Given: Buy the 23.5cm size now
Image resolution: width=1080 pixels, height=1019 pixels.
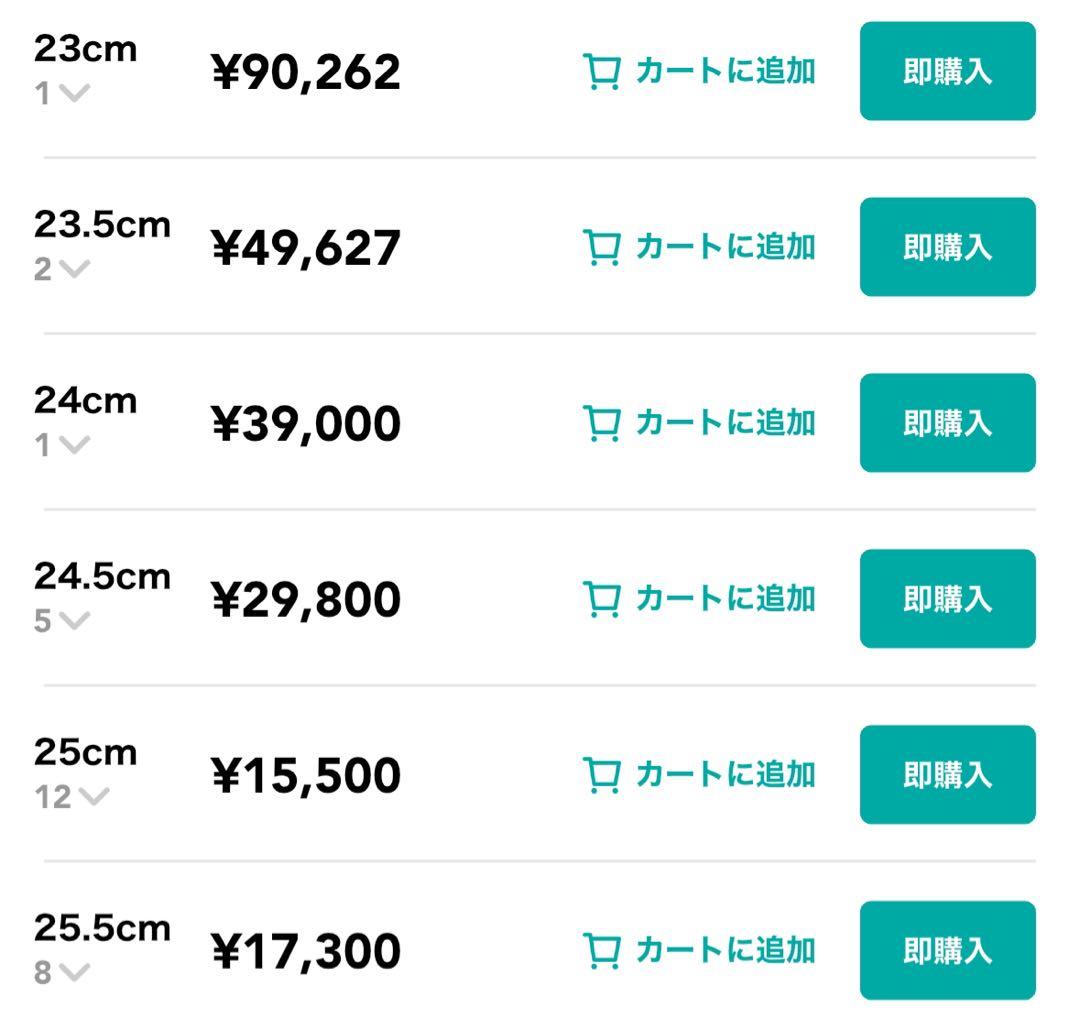Looking at the screenshot, I should [947, 247].
